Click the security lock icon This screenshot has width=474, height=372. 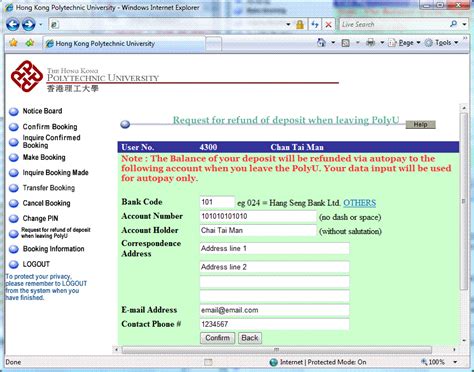300,24
